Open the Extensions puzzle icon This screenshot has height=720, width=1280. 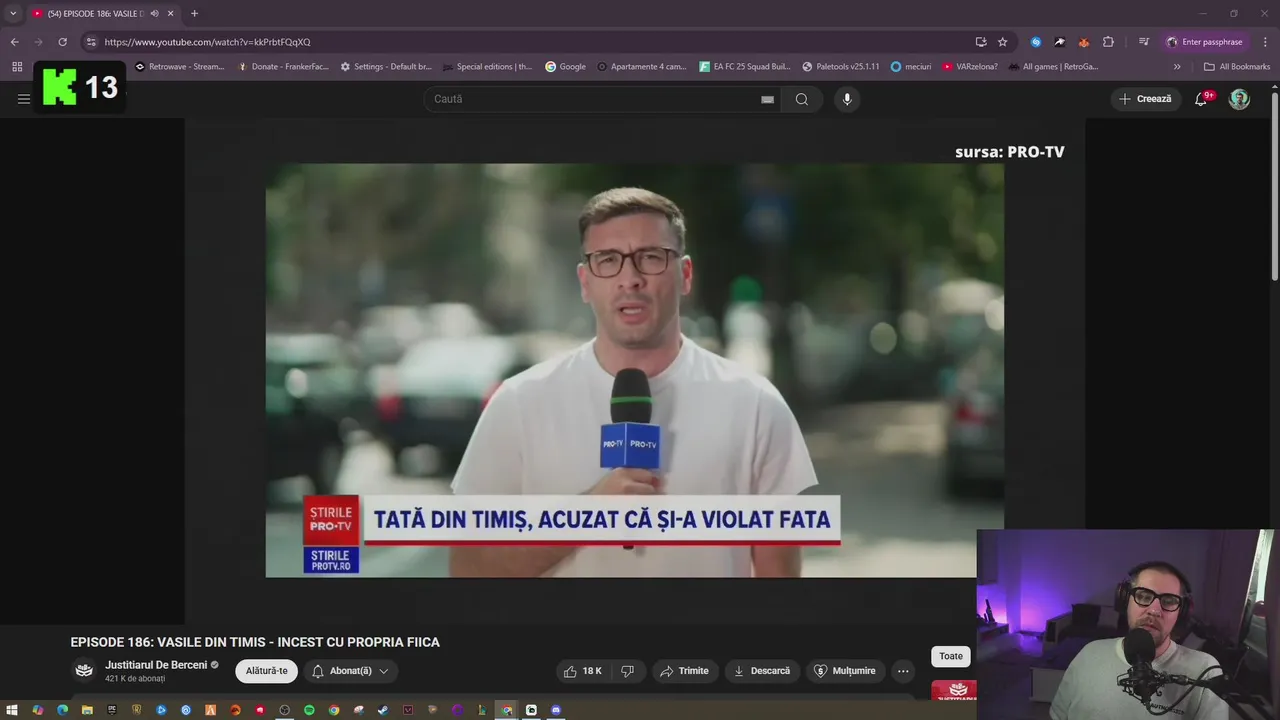pyautogui.click(x=1108, y=42)
